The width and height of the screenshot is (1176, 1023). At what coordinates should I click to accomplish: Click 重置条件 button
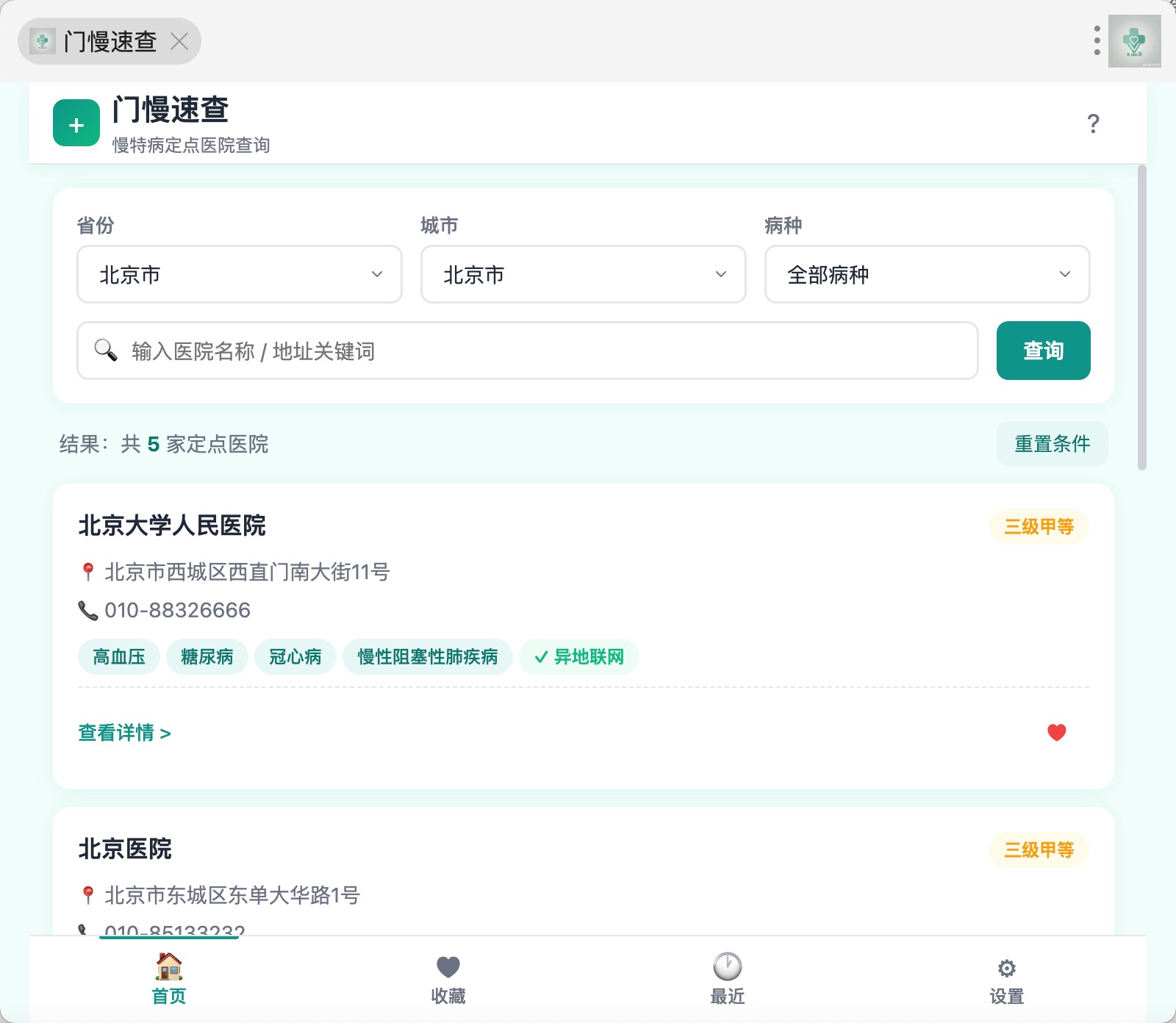coord(1053,443)
